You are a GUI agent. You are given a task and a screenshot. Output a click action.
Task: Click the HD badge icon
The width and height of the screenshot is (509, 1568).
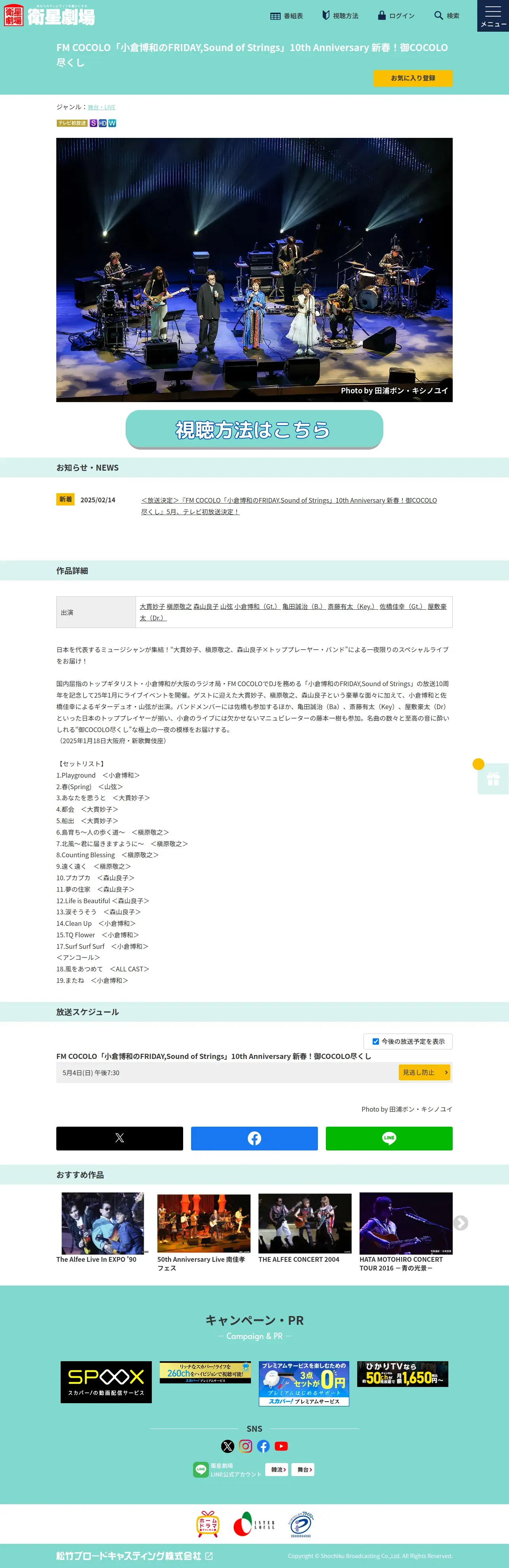102,123
